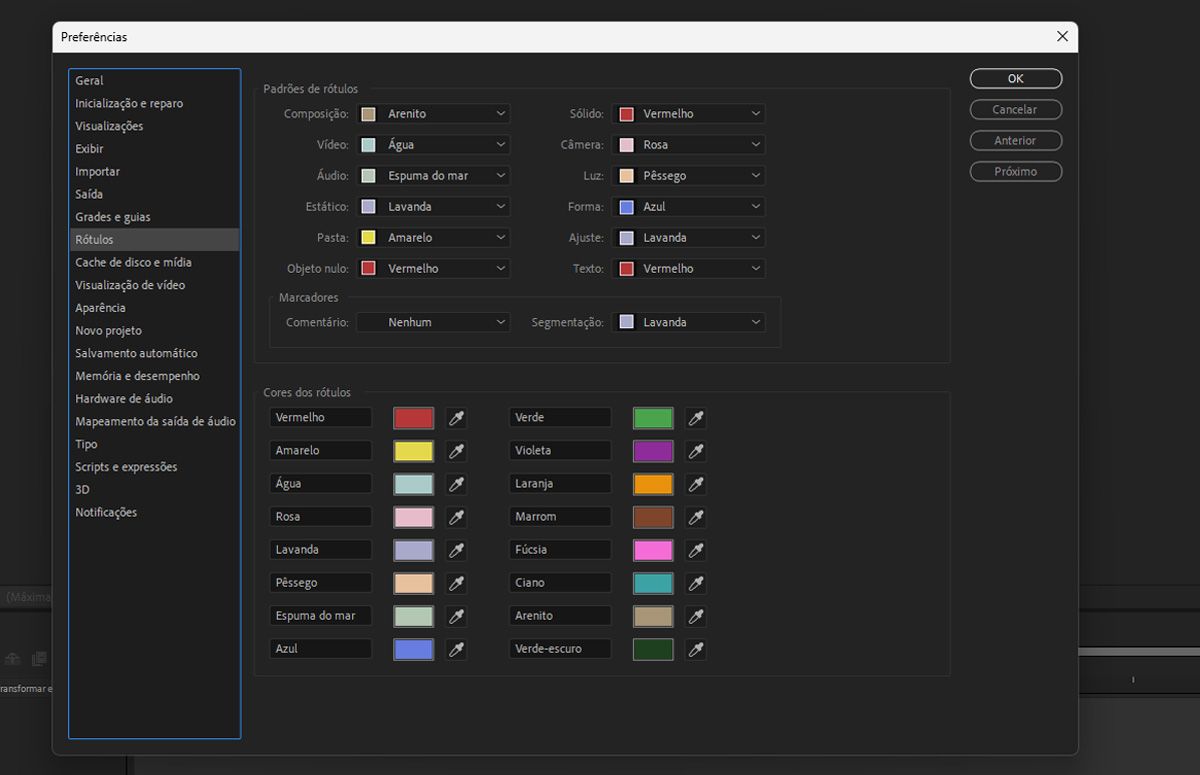Open Grades e guias preferences

(154, 217)
